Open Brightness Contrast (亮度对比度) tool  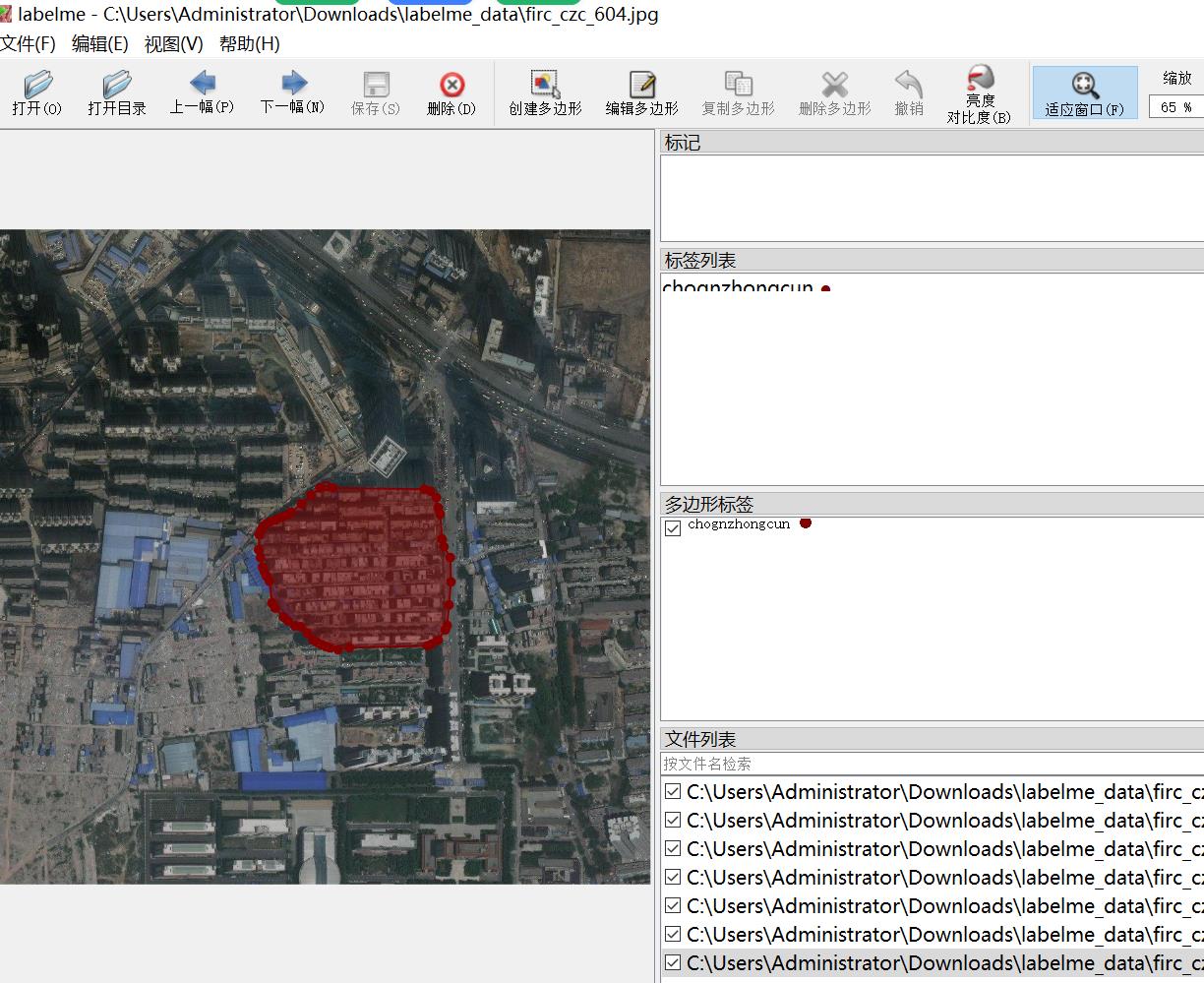[x=979, y=93]
